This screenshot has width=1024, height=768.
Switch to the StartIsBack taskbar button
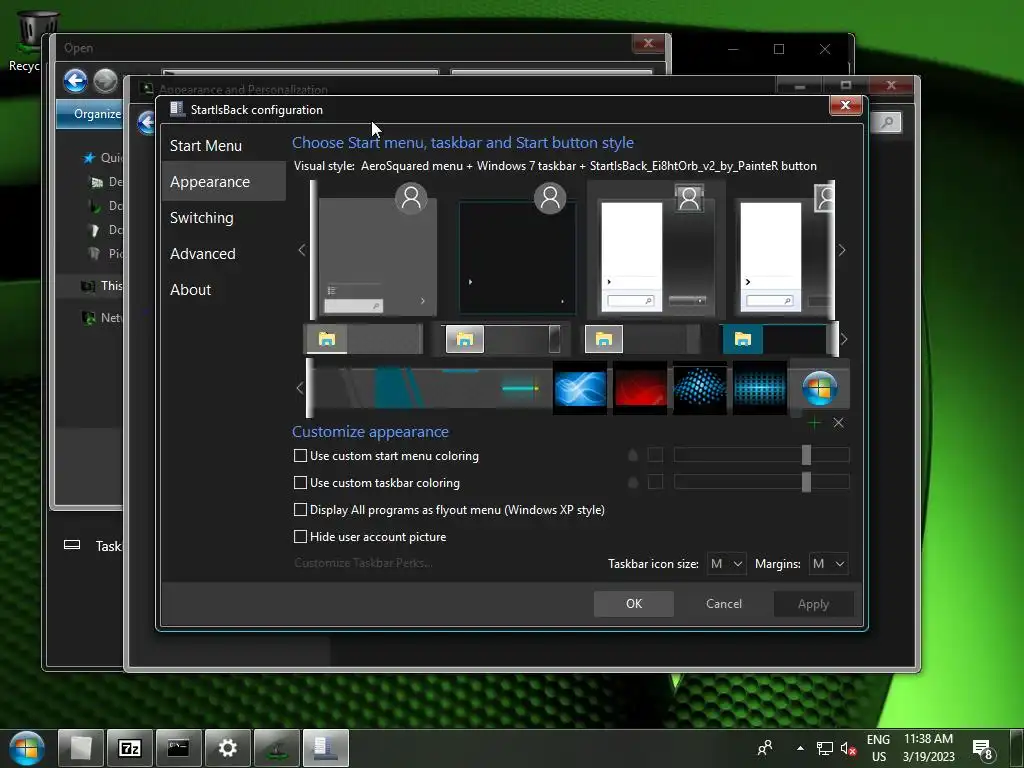(x=325, y=748)
